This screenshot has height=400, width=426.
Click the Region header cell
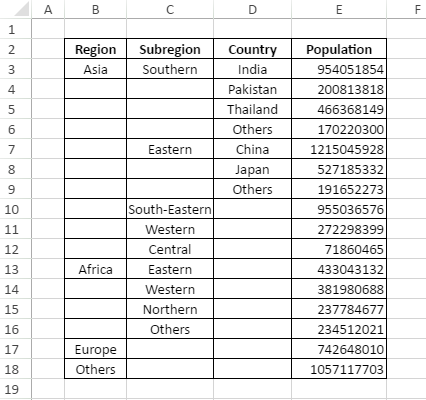click(x=96, y=49)
